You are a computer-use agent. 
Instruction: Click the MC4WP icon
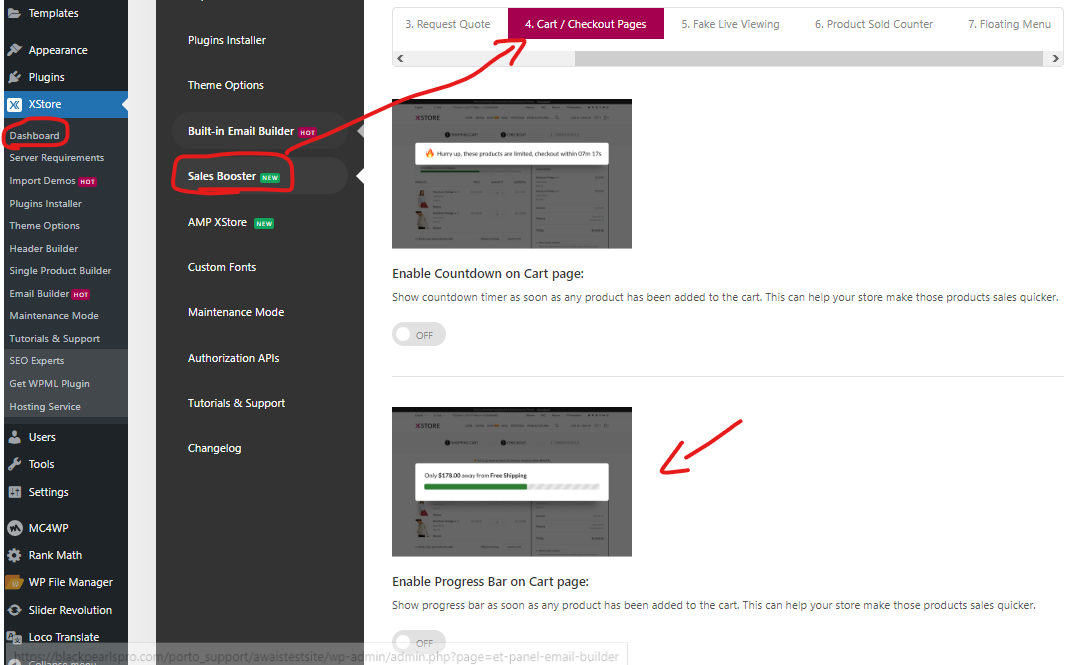(14, 528)
